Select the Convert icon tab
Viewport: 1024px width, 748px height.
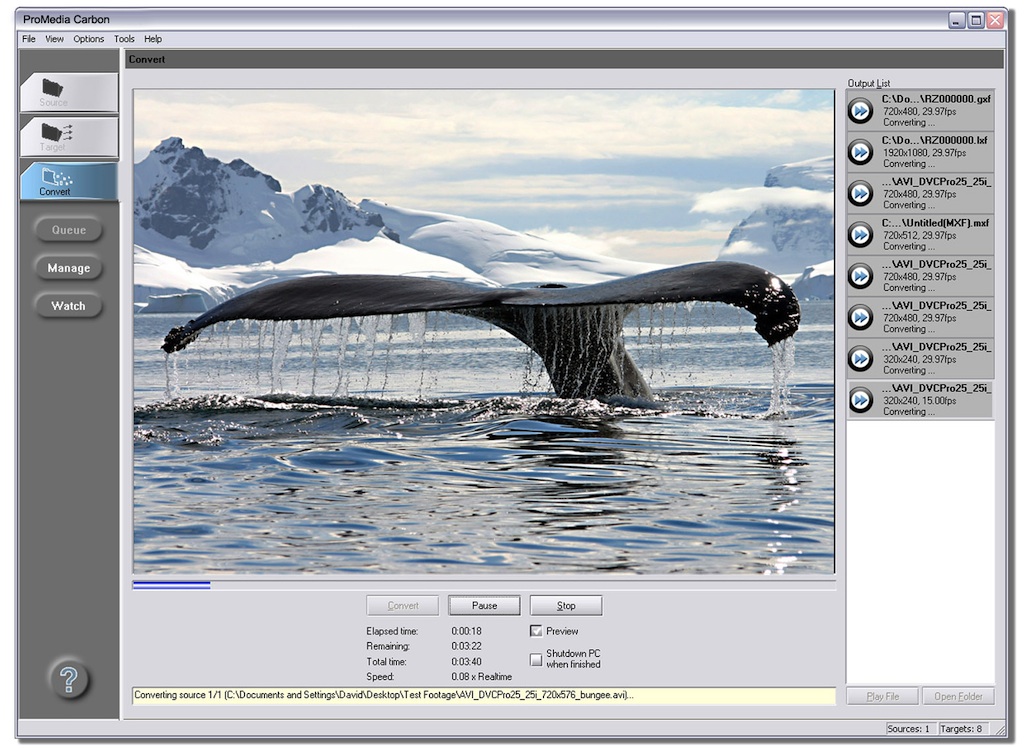click(56, 179)
